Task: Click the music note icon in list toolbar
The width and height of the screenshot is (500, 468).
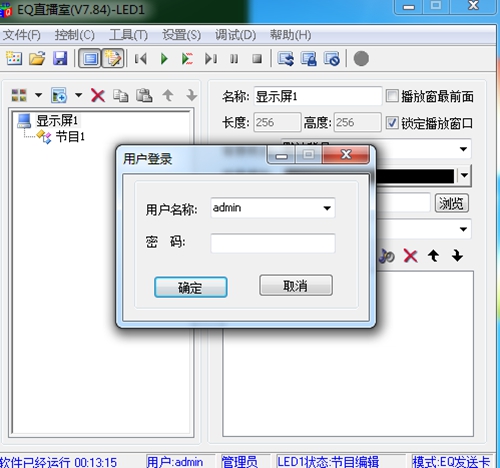Action: tap(387, 256)
